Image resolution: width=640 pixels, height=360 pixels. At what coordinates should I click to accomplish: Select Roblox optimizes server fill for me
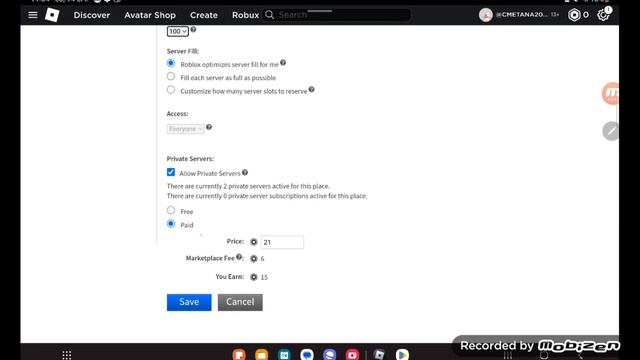[x=171, y=63]
